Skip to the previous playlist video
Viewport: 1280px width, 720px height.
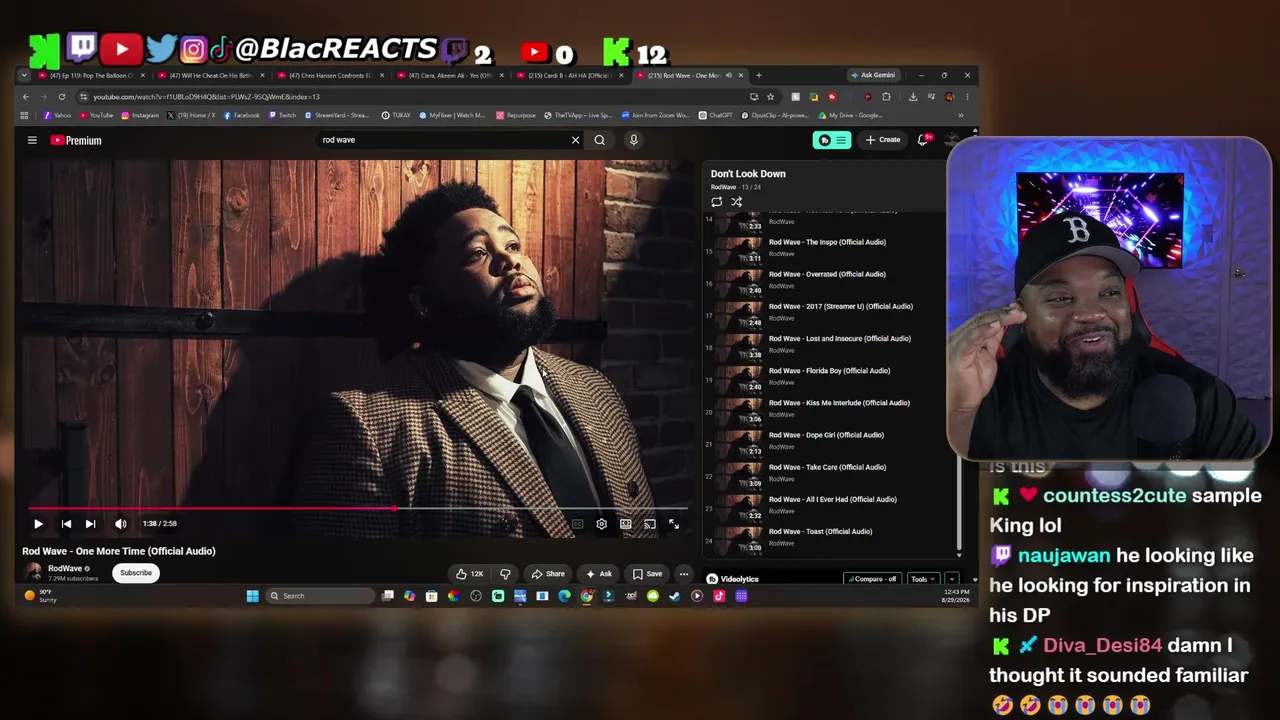[66, 524]
